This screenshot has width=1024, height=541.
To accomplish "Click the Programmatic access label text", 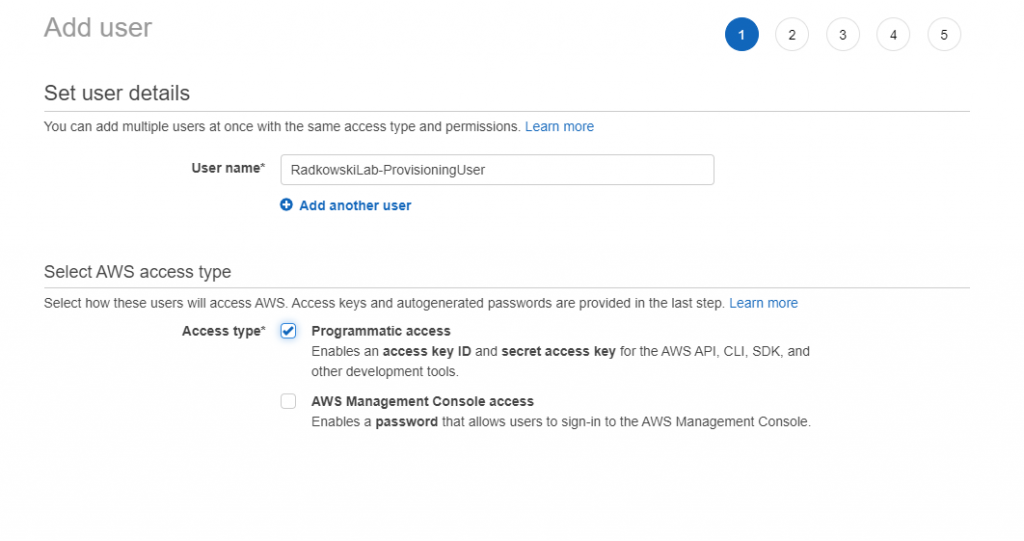I will click(x=381, y=331).
